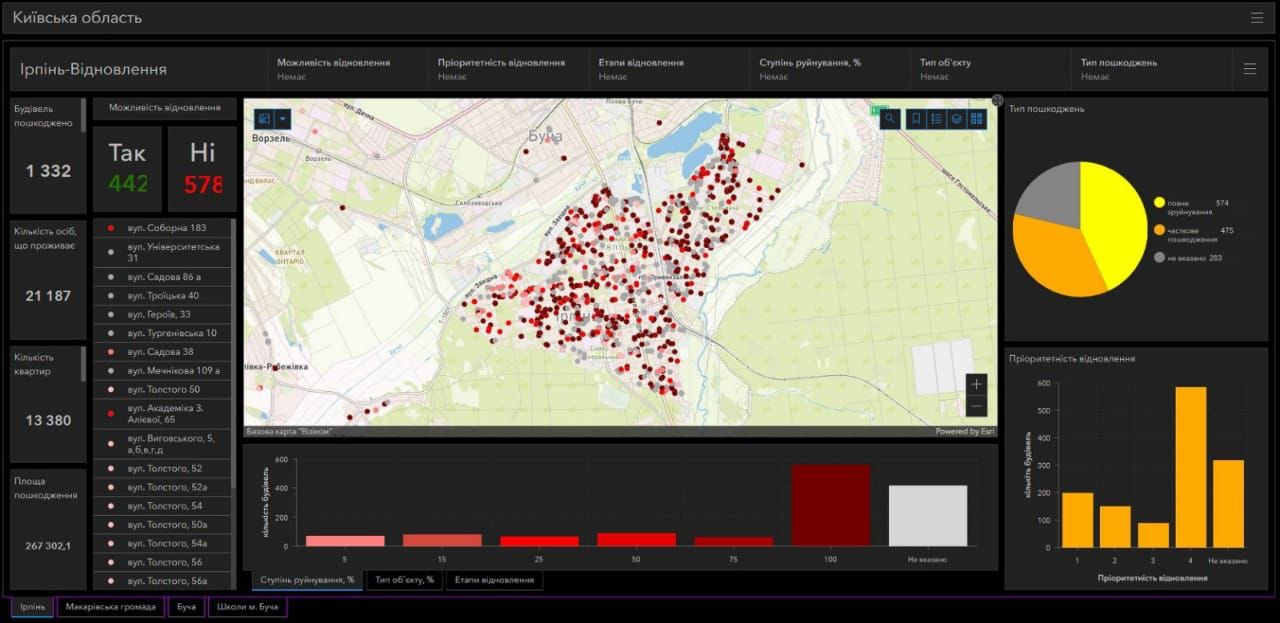The image size is (1280, 623).
Task: Click the Ворзель town label on map
Action: [x=271, y=138]
